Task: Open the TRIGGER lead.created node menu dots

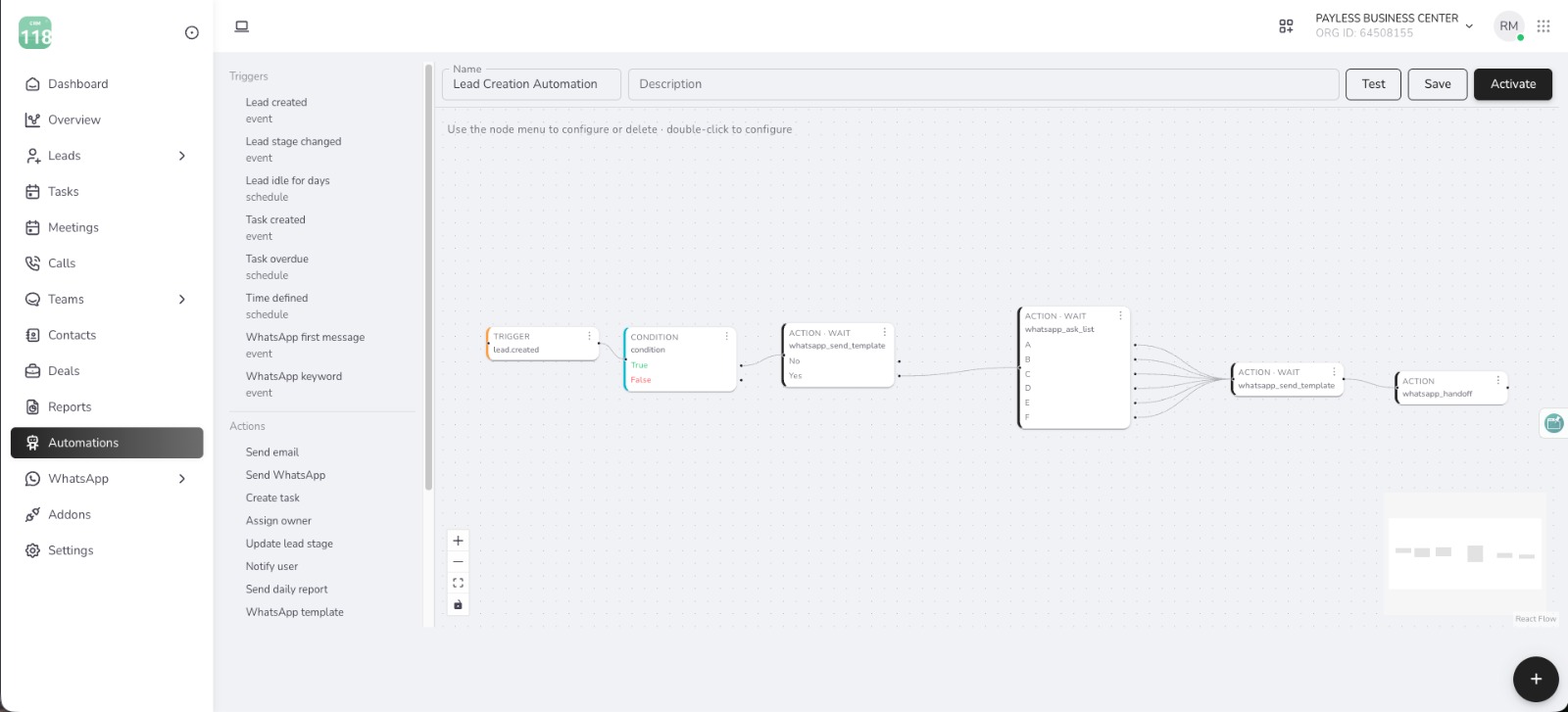Action: pyautogui.click(x=589, y=336)
